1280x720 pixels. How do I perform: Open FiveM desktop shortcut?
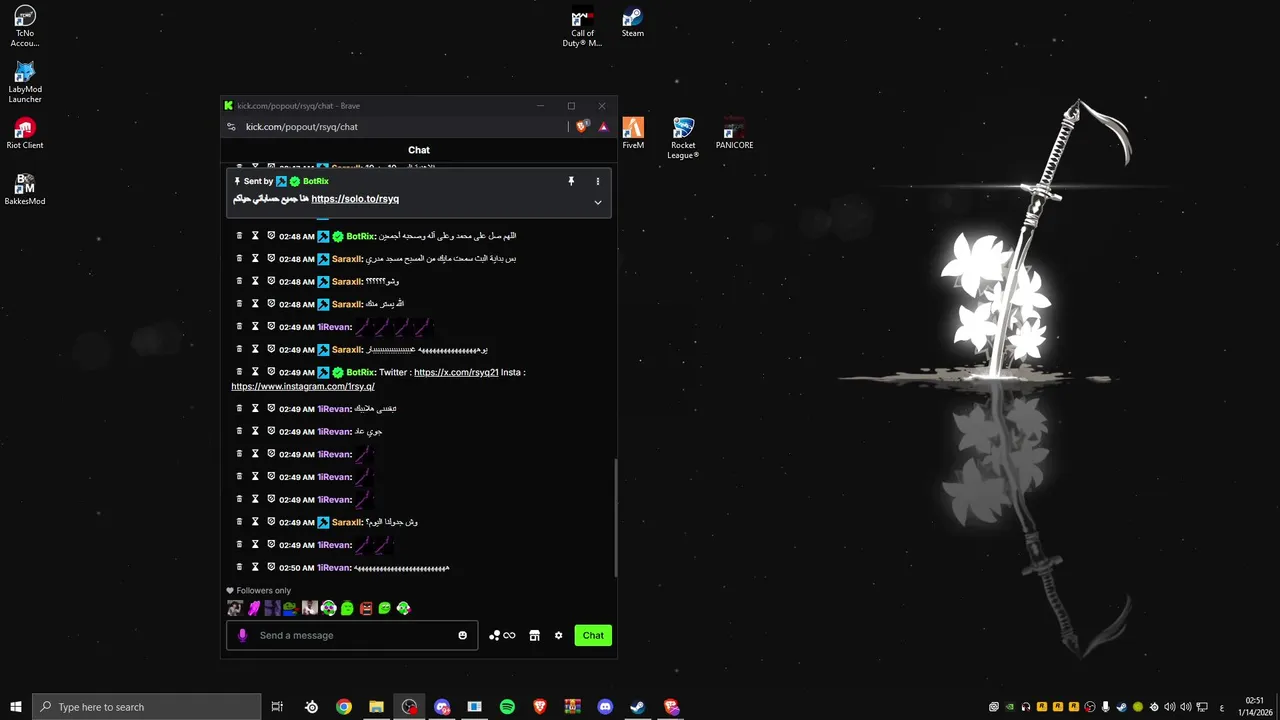tap(633, 133)
